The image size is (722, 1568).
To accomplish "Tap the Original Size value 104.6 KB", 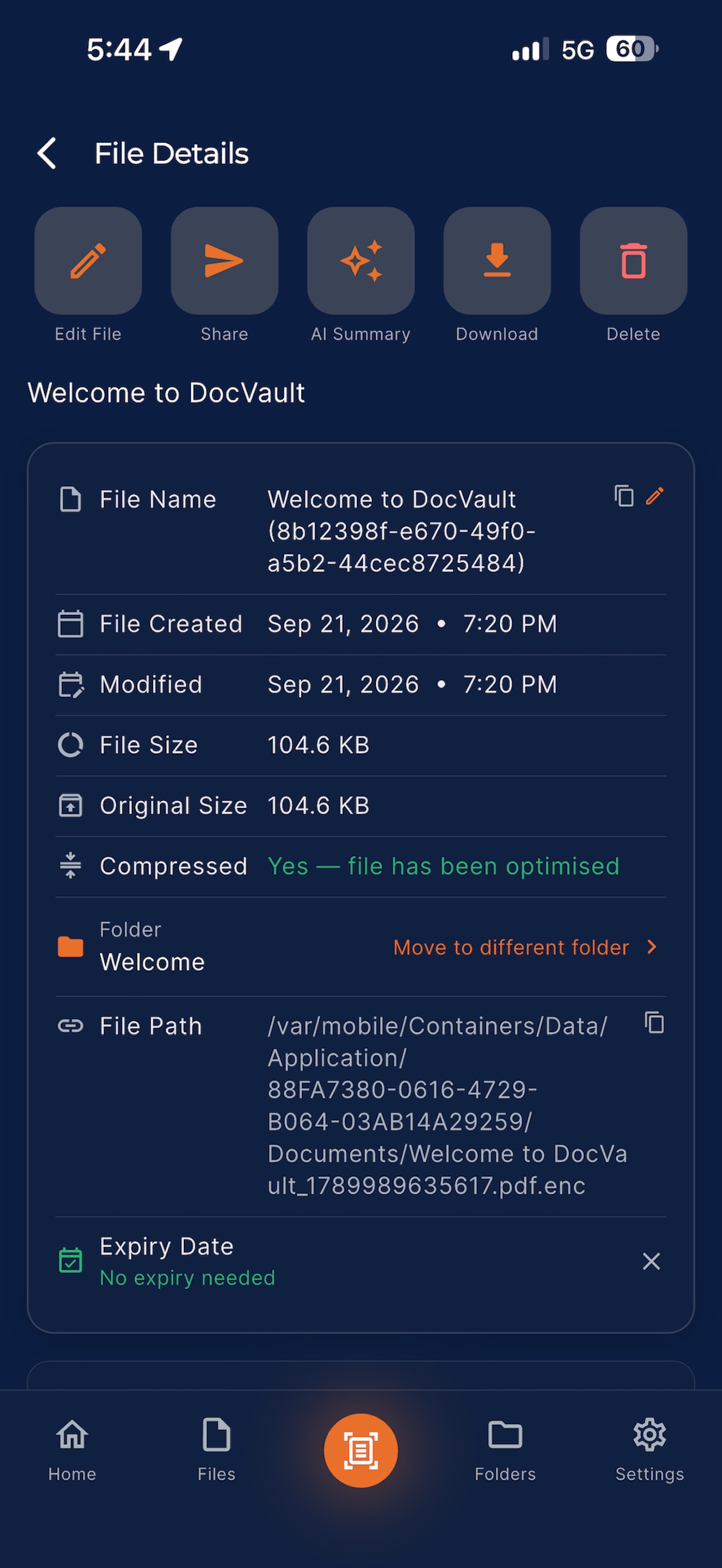I will click(319, 805).
